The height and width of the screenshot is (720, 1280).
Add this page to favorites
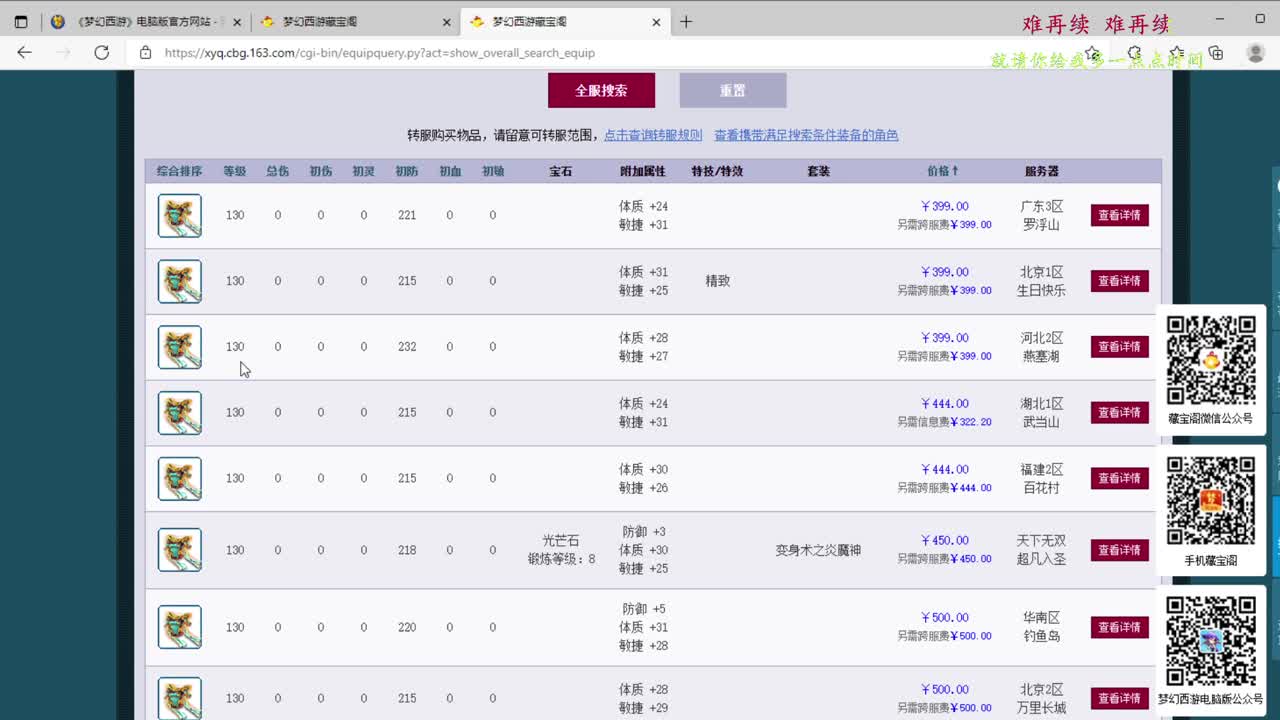coord(1093,53)
